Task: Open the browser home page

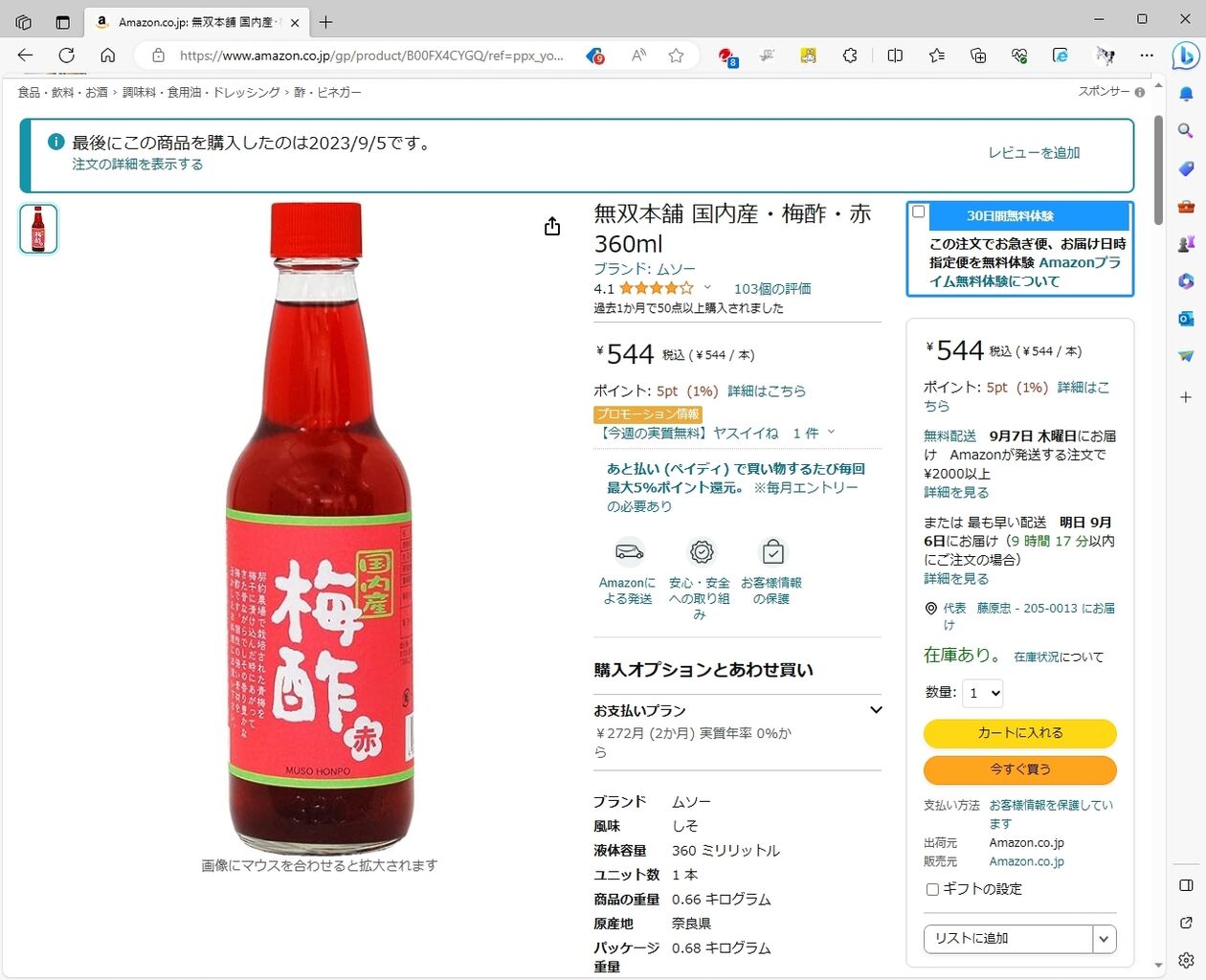Action: click(108, 56)
